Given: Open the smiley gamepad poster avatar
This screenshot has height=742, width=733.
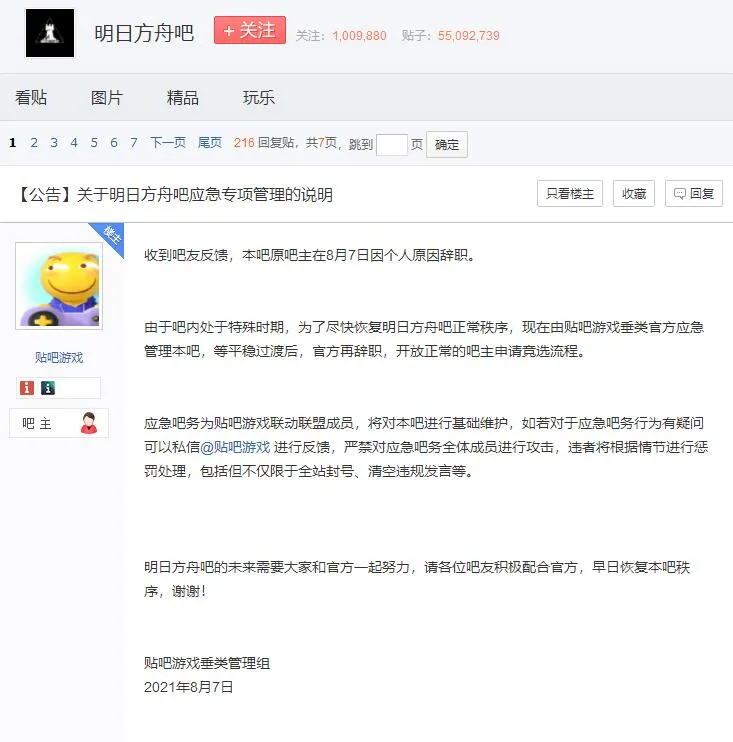Looking at the screenshot, I should pyautogui.click(x=59, y=286).
